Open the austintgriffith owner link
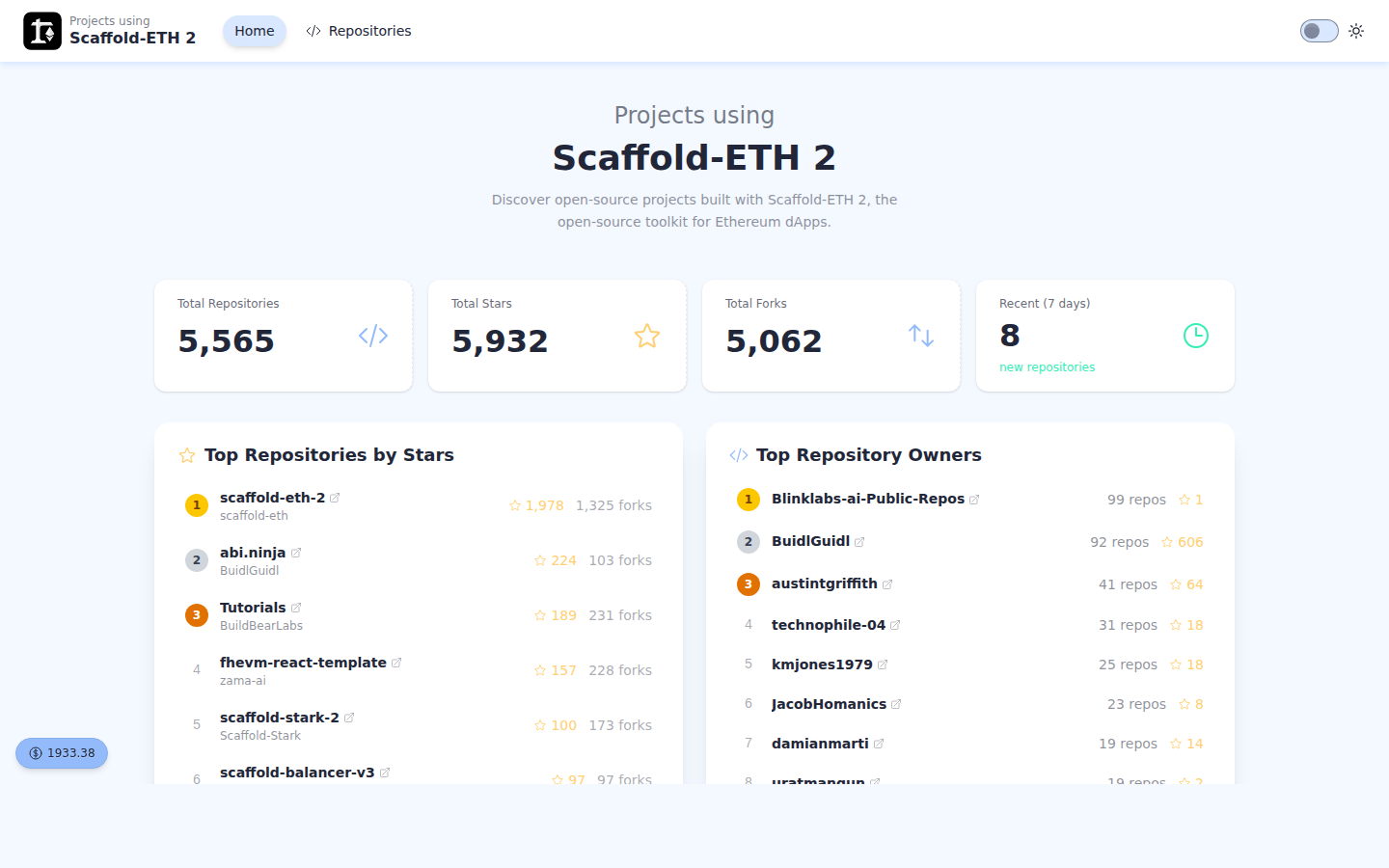Viewport: 1389px width, 868px height. [825, 583]
